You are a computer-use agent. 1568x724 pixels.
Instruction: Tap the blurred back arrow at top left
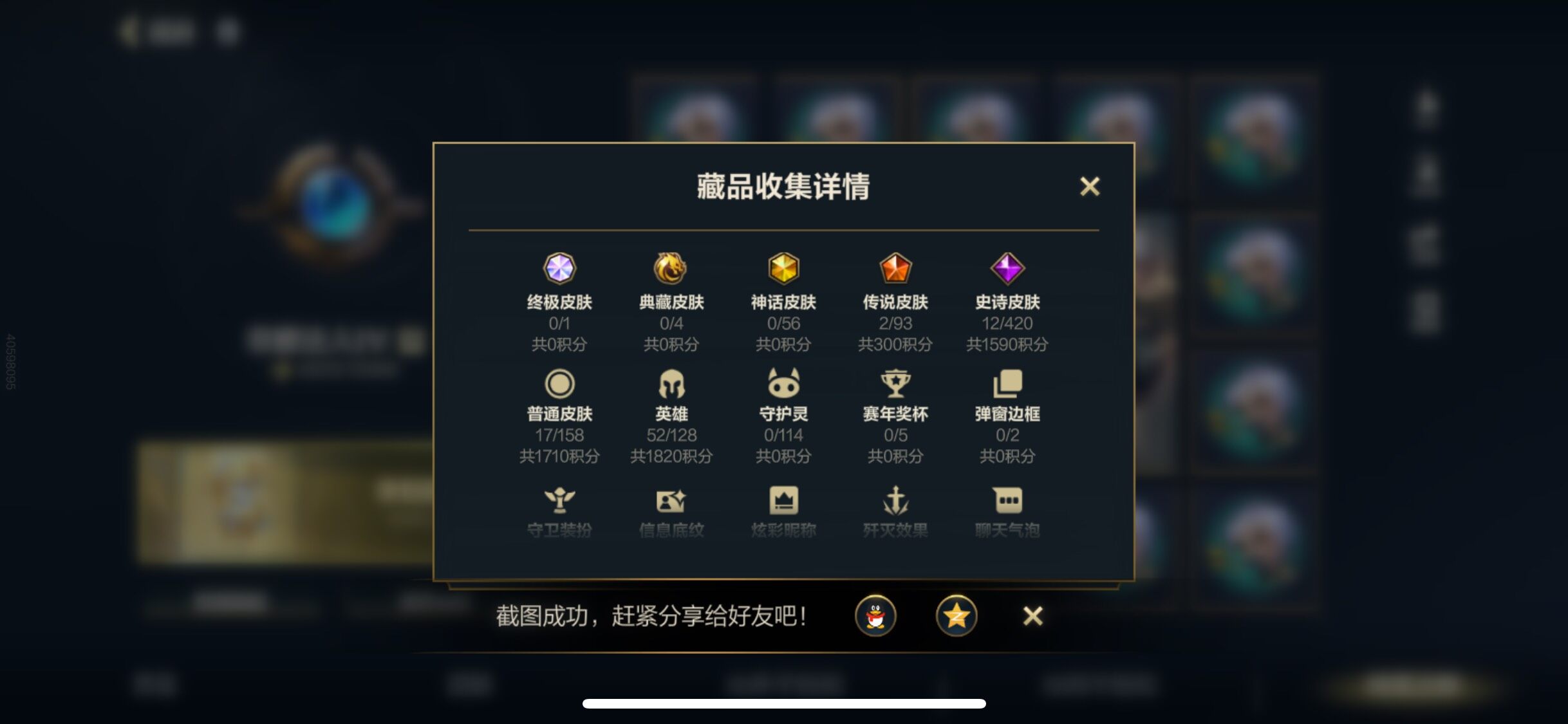(129, 30)
